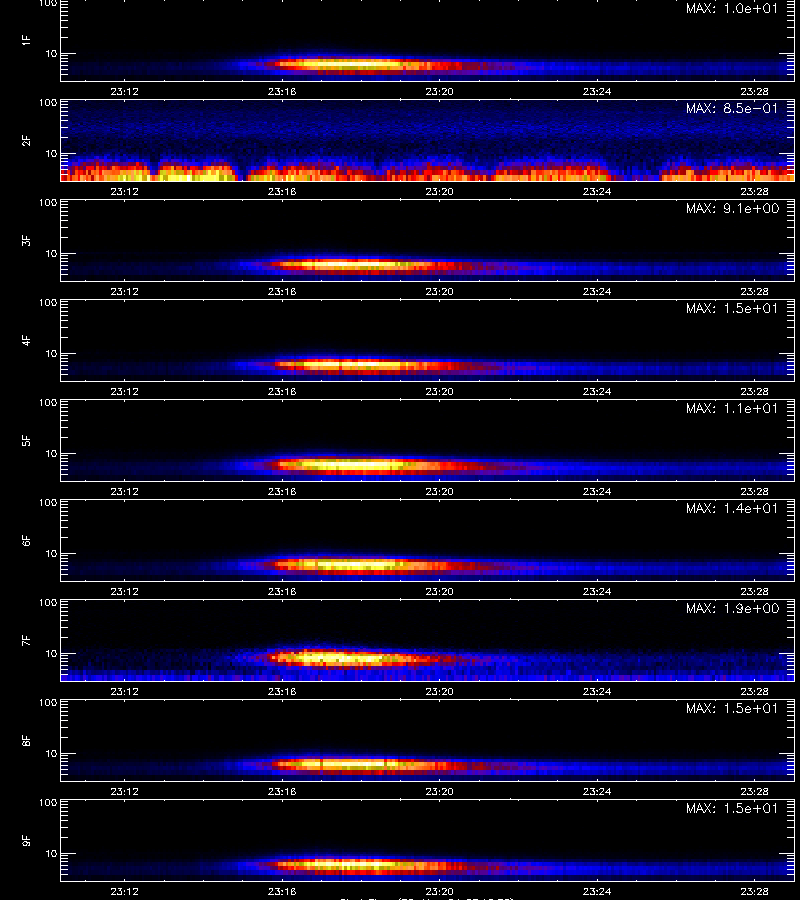The width and height of the screenshot is (800, 900).
Task: Select the 'MAX: 1.5e+01' annotation in panel 8F
Action: (732, 708)
